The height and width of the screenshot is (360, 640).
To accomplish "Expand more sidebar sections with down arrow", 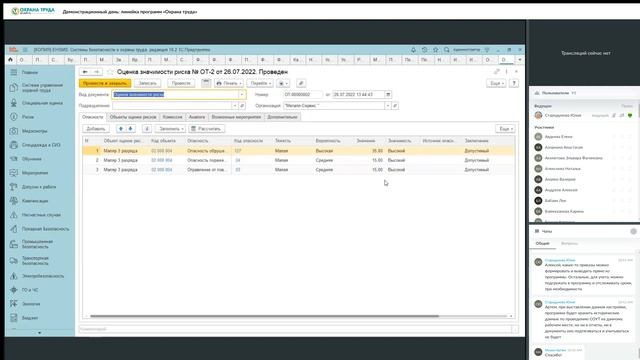I will tap(39, 333).
